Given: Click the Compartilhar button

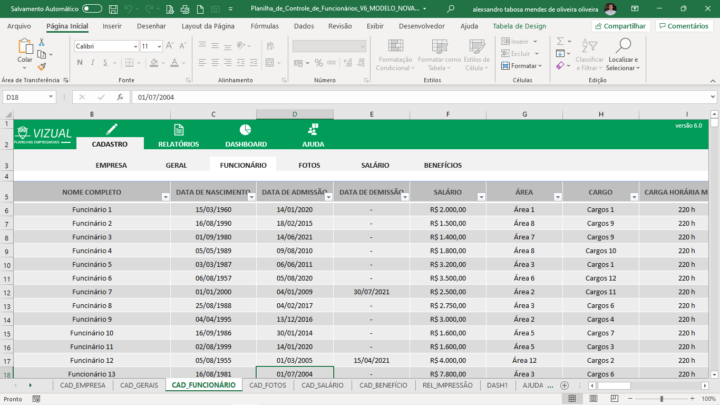Looking at the screenshot, I should coord(620,26).
